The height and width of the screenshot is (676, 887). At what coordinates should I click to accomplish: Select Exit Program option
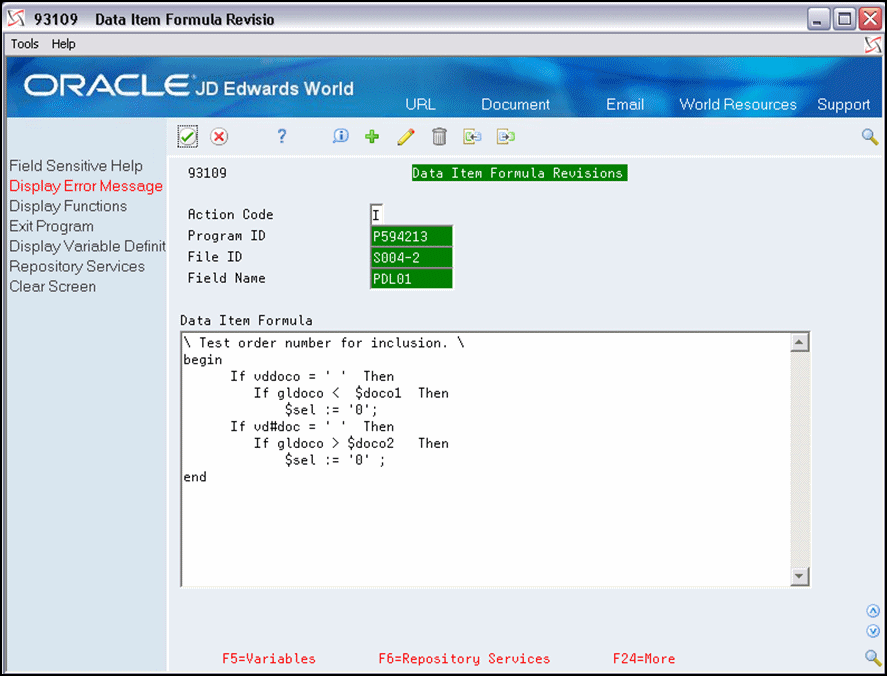click(x=51, y=226)
